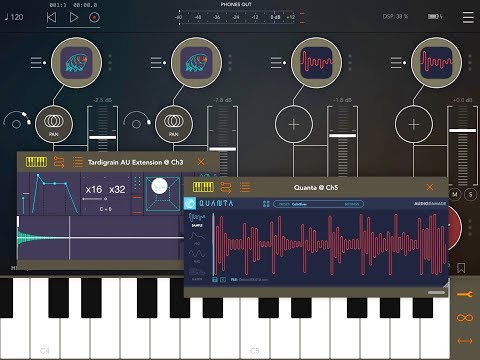
Task: Open first channel's Tardigrain source node
Action: [x=76, y=63]
